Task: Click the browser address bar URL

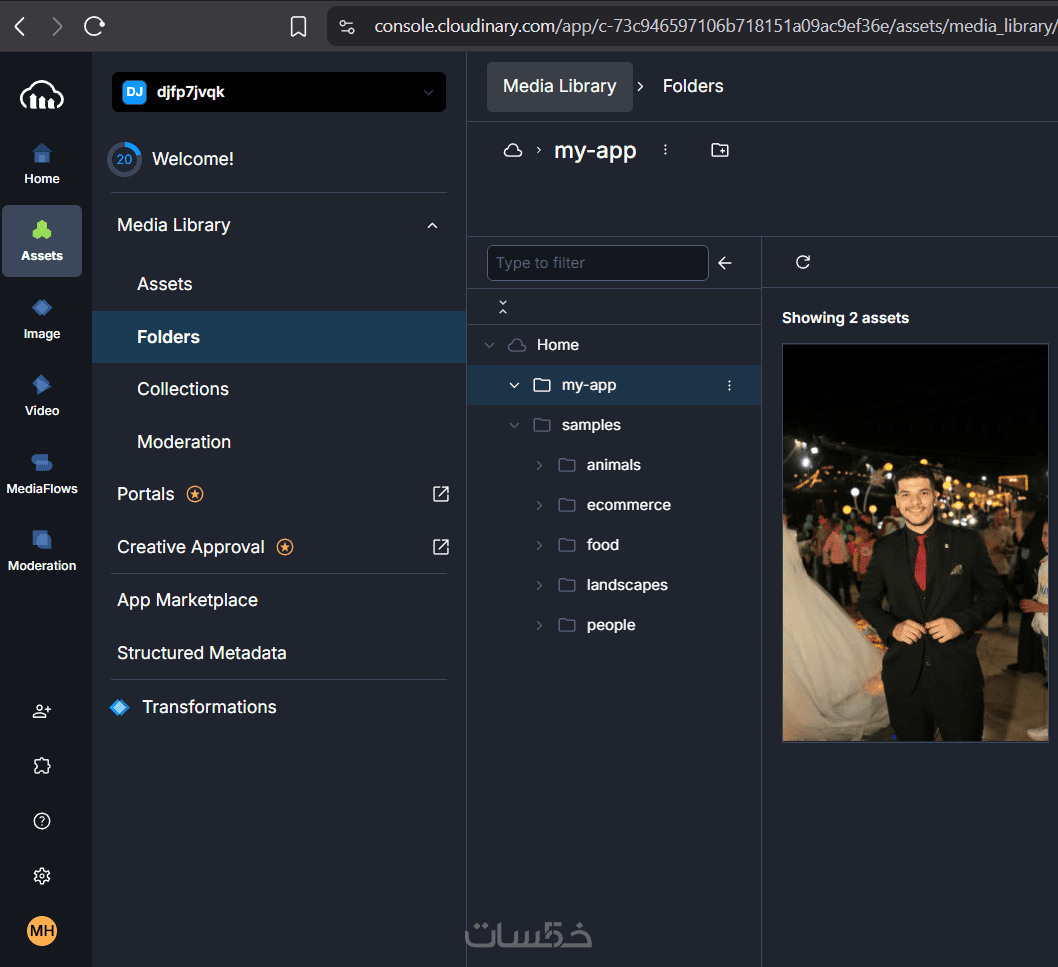Action: (715, 26)
